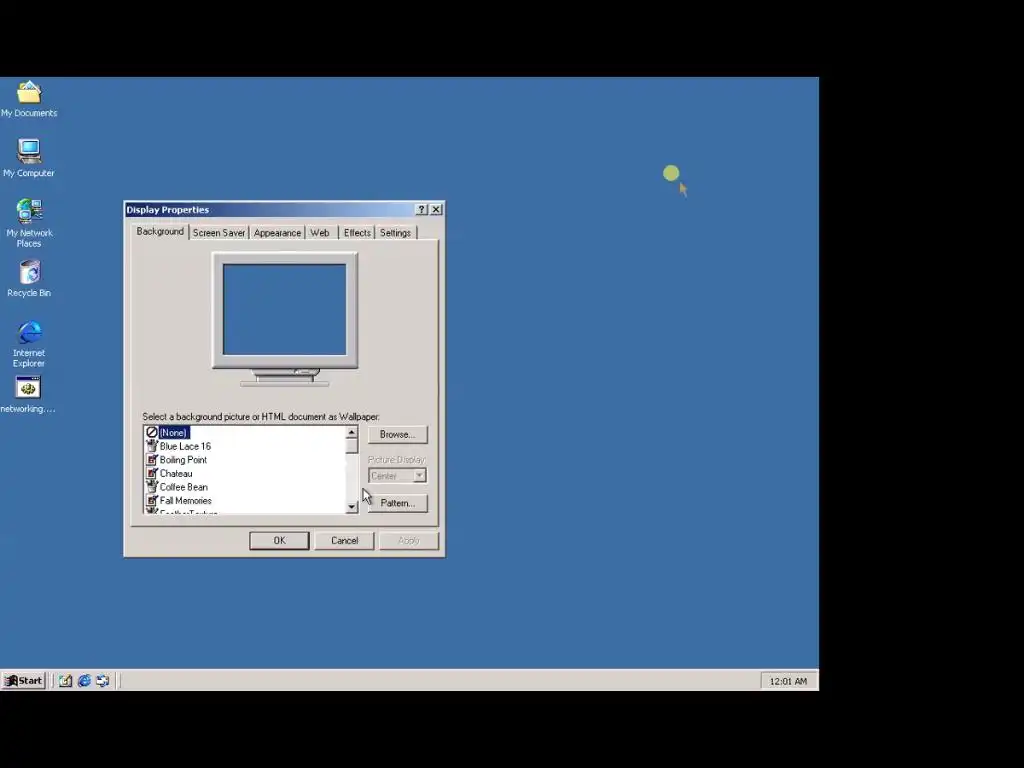Viewport: 1024px width, 768px height.
Task: Select (None) wallpaper entry
Action: point(174,432)
